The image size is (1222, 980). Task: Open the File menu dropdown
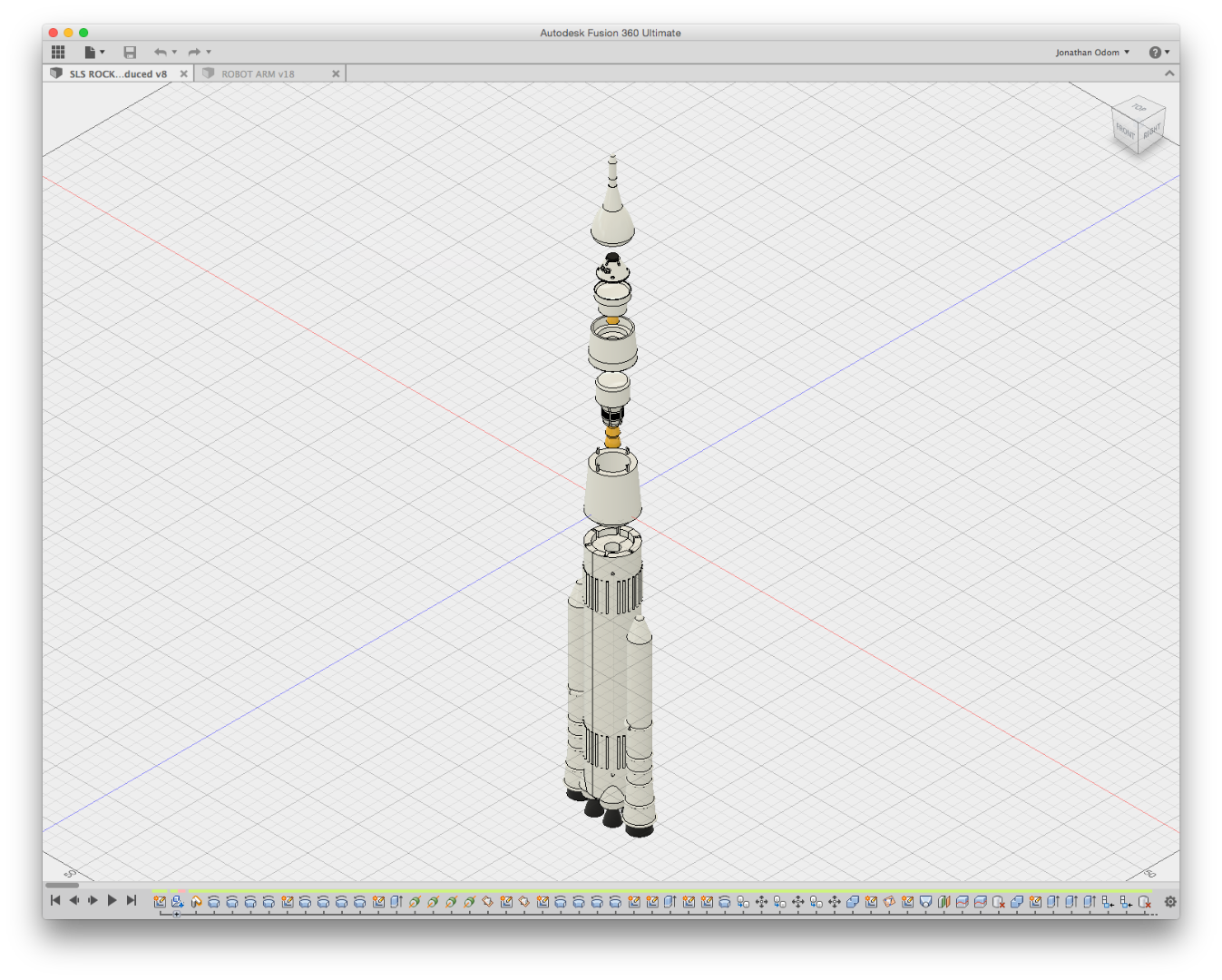[x=94, y=53]
